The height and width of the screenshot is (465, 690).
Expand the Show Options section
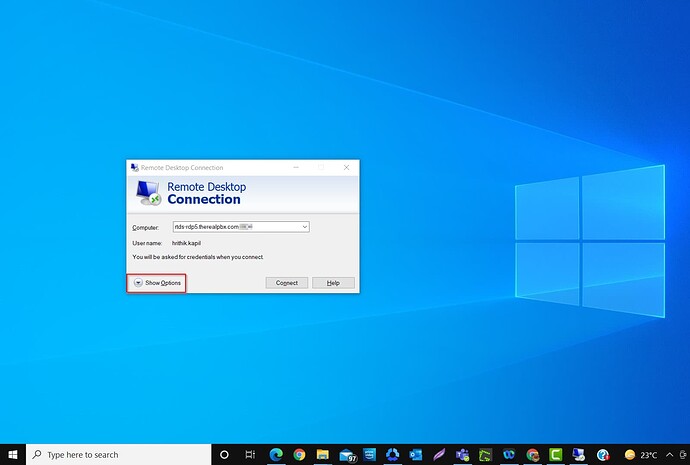157,283
